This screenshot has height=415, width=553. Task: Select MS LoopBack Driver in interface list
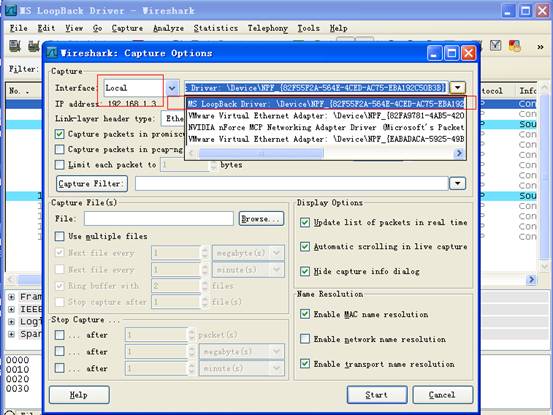coord(326,104)
